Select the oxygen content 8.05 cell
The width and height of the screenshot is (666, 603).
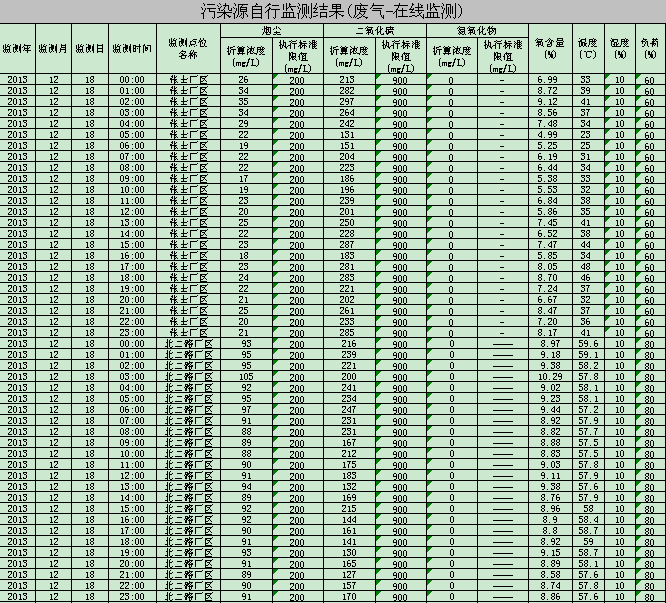(550, 267)
